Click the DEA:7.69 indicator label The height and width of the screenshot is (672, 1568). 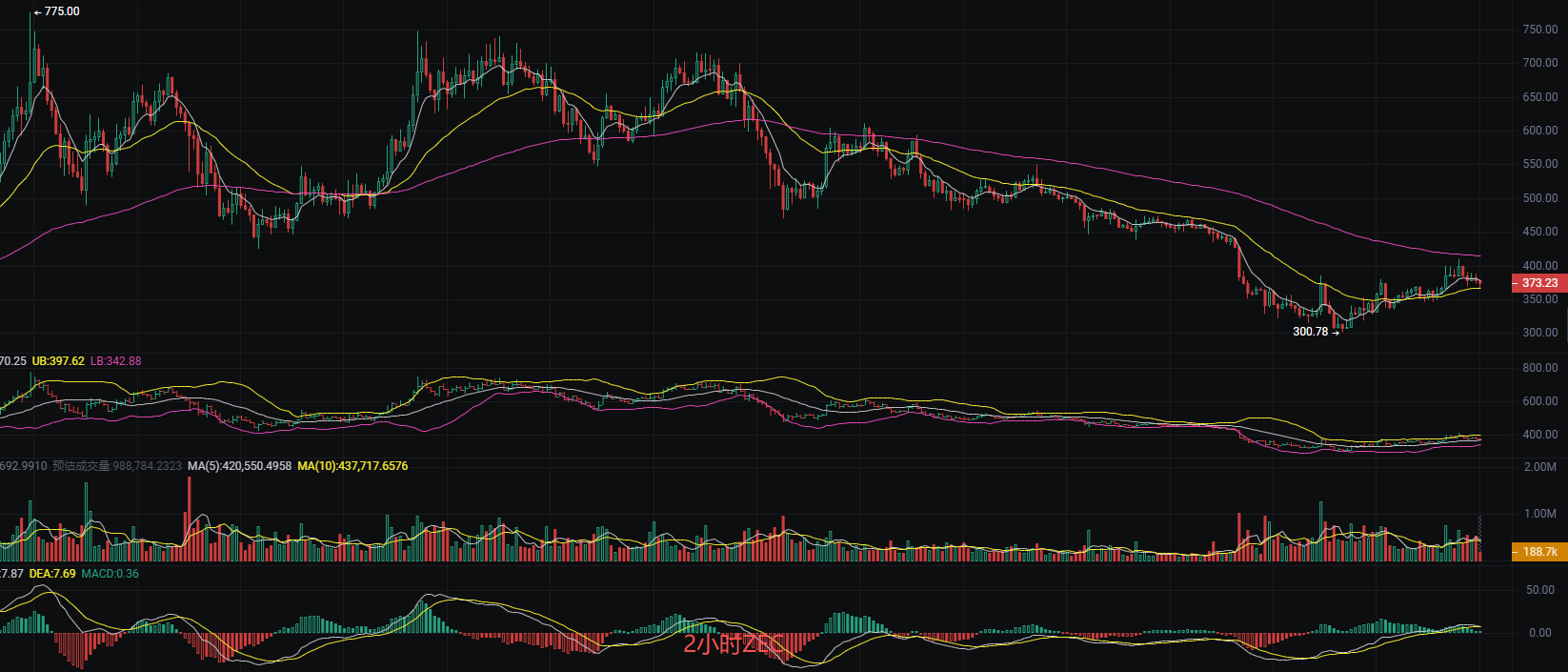[x=52, y=574]
